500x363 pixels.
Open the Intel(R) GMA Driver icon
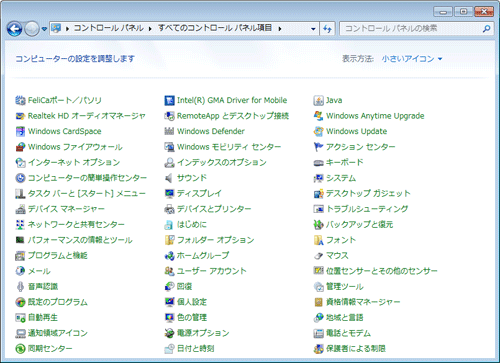pos(169,100)
